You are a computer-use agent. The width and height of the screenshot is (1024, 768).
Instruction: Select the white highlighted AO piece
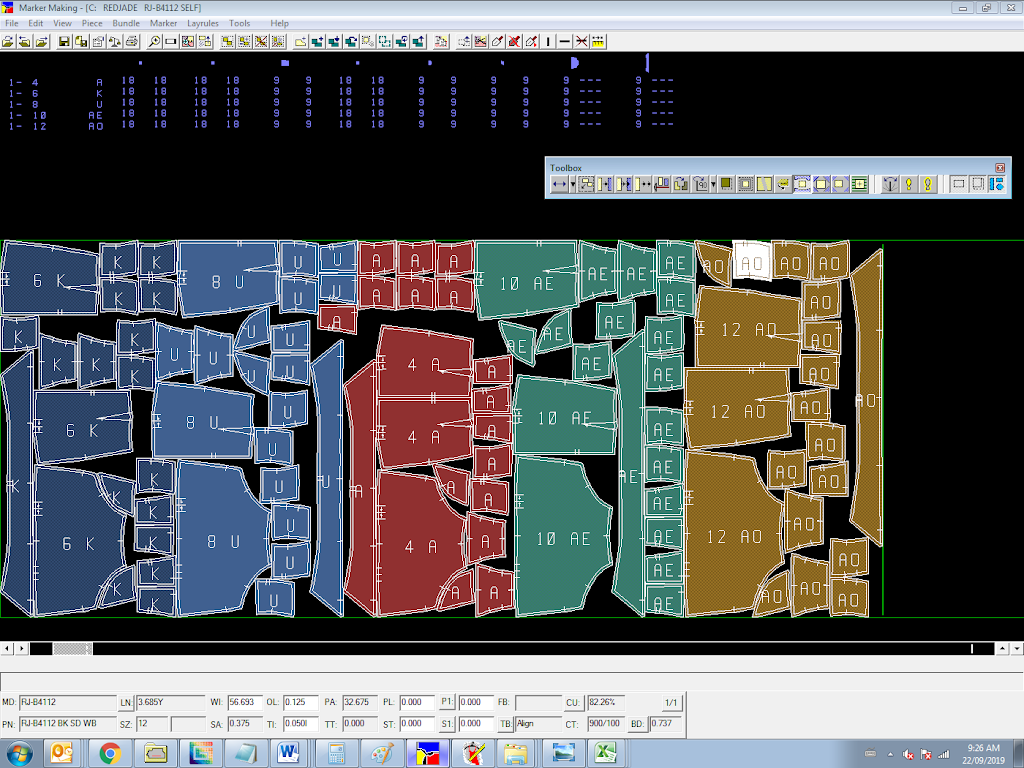752,261
